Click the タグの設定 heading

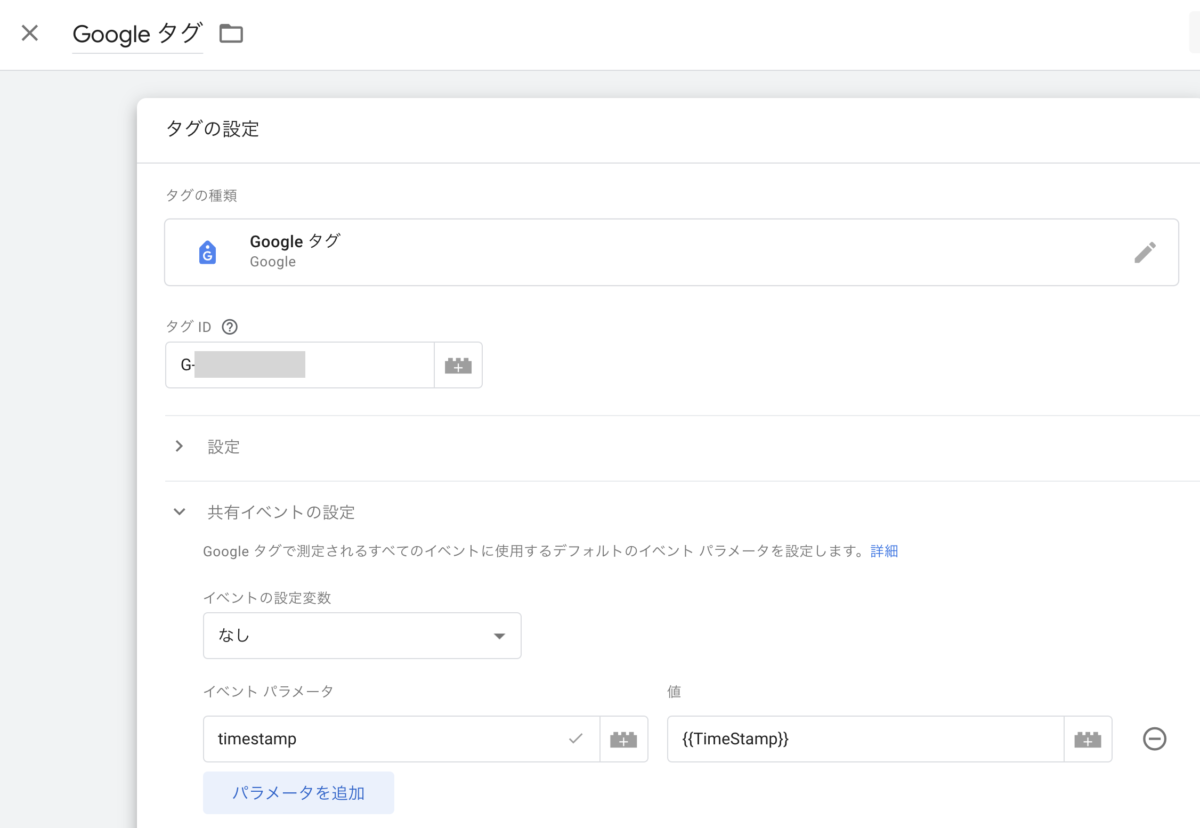[212, 129]
